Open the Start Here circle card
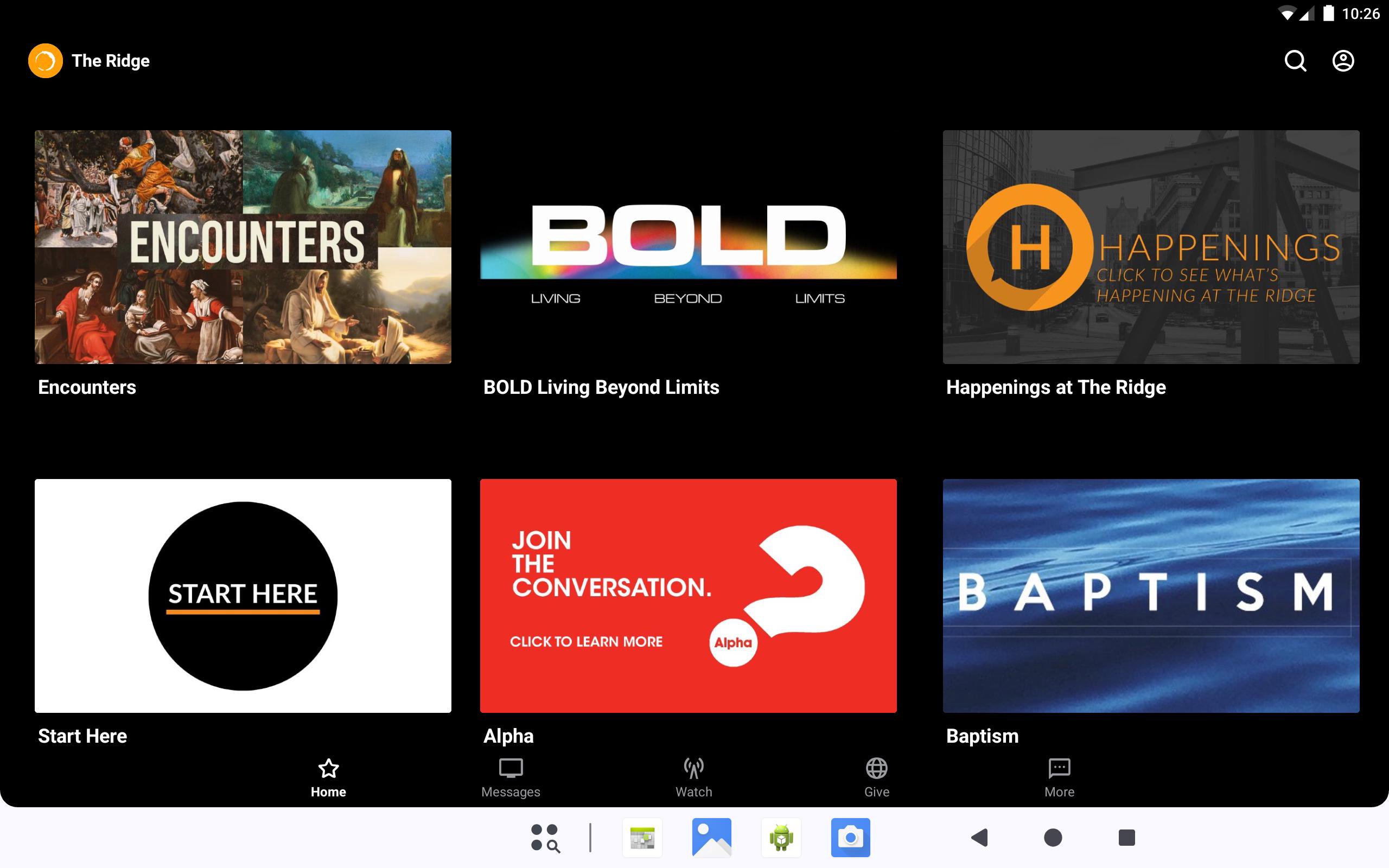The image size is (1389, 868). 243,595
